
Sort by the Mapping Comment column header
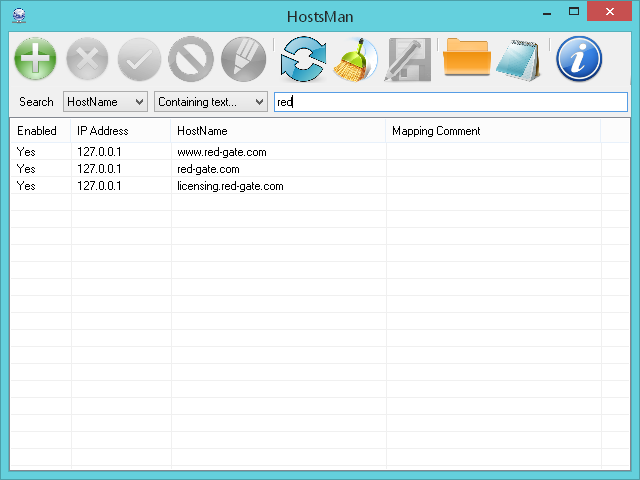pyautogui.click(x=493, y=131)
